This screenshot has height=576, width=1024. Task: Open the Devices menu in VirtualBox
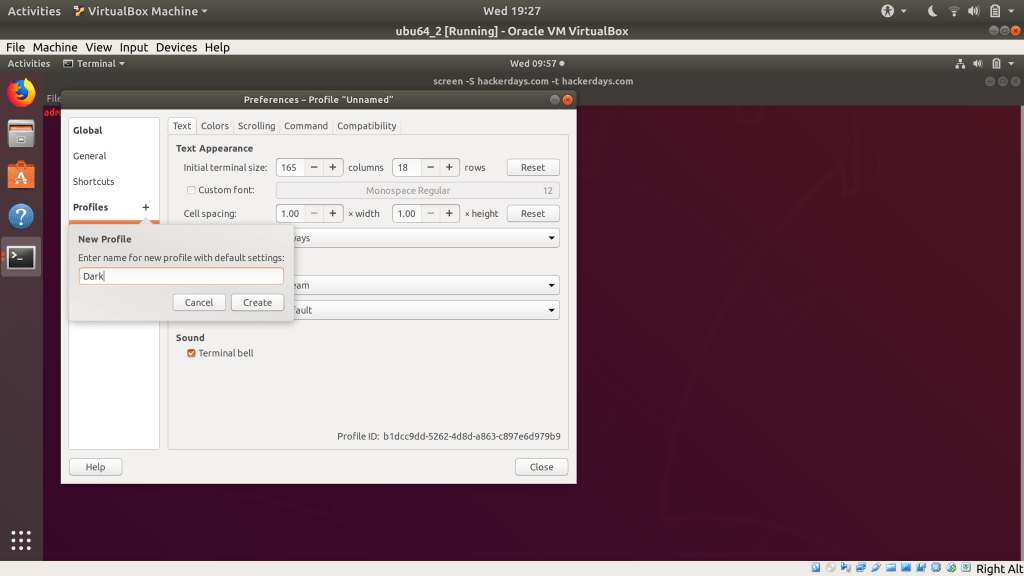[176, 47]
